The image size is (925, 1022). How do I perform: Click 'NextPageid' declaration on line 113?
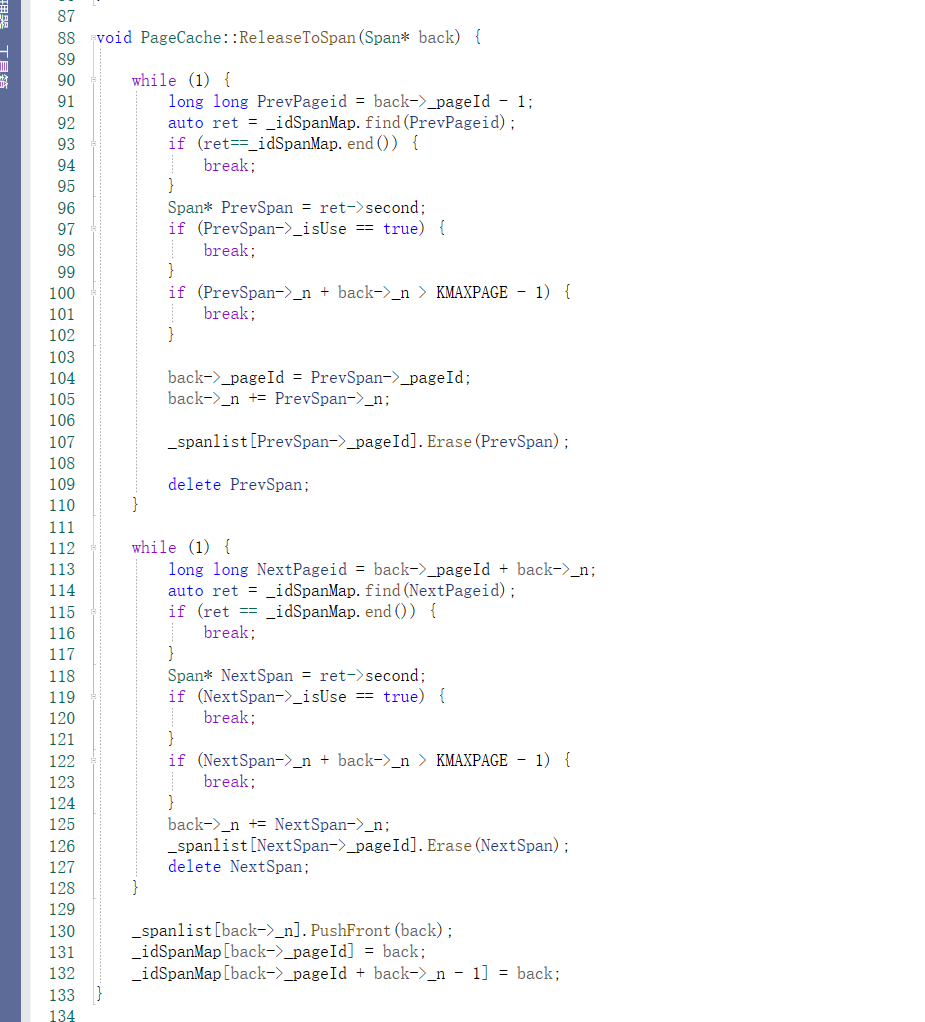(x=302, y=570)
